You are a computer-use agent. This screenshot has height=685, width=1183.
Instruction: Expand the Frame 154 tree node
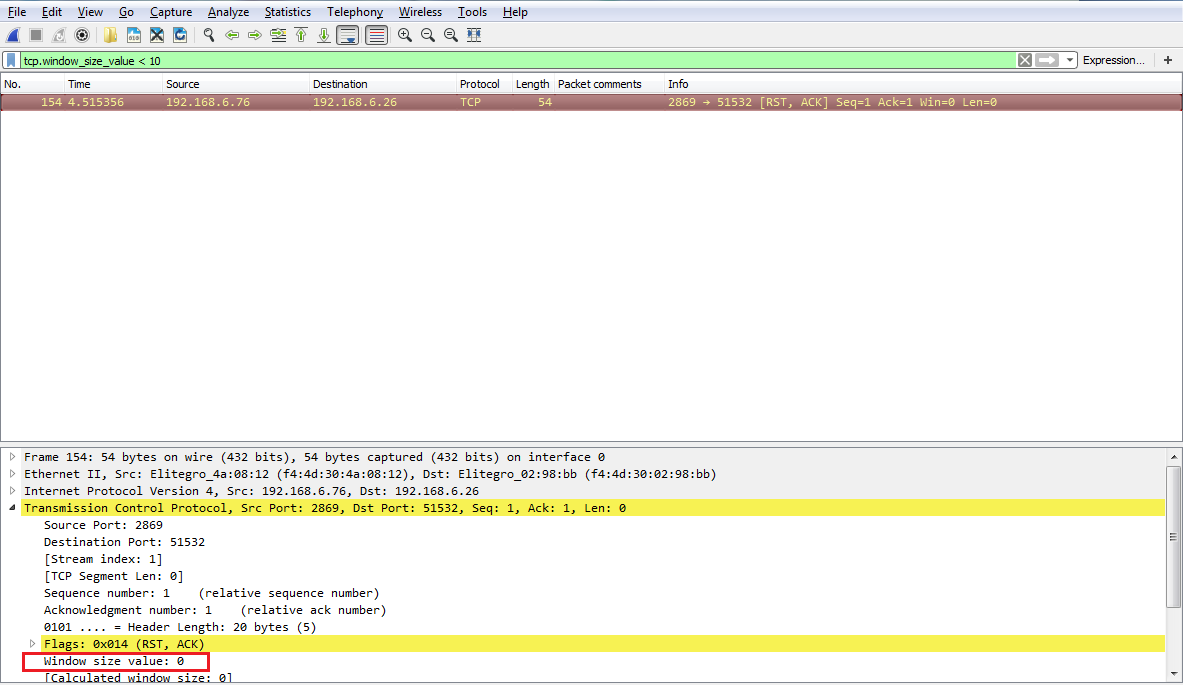(13, 457)
